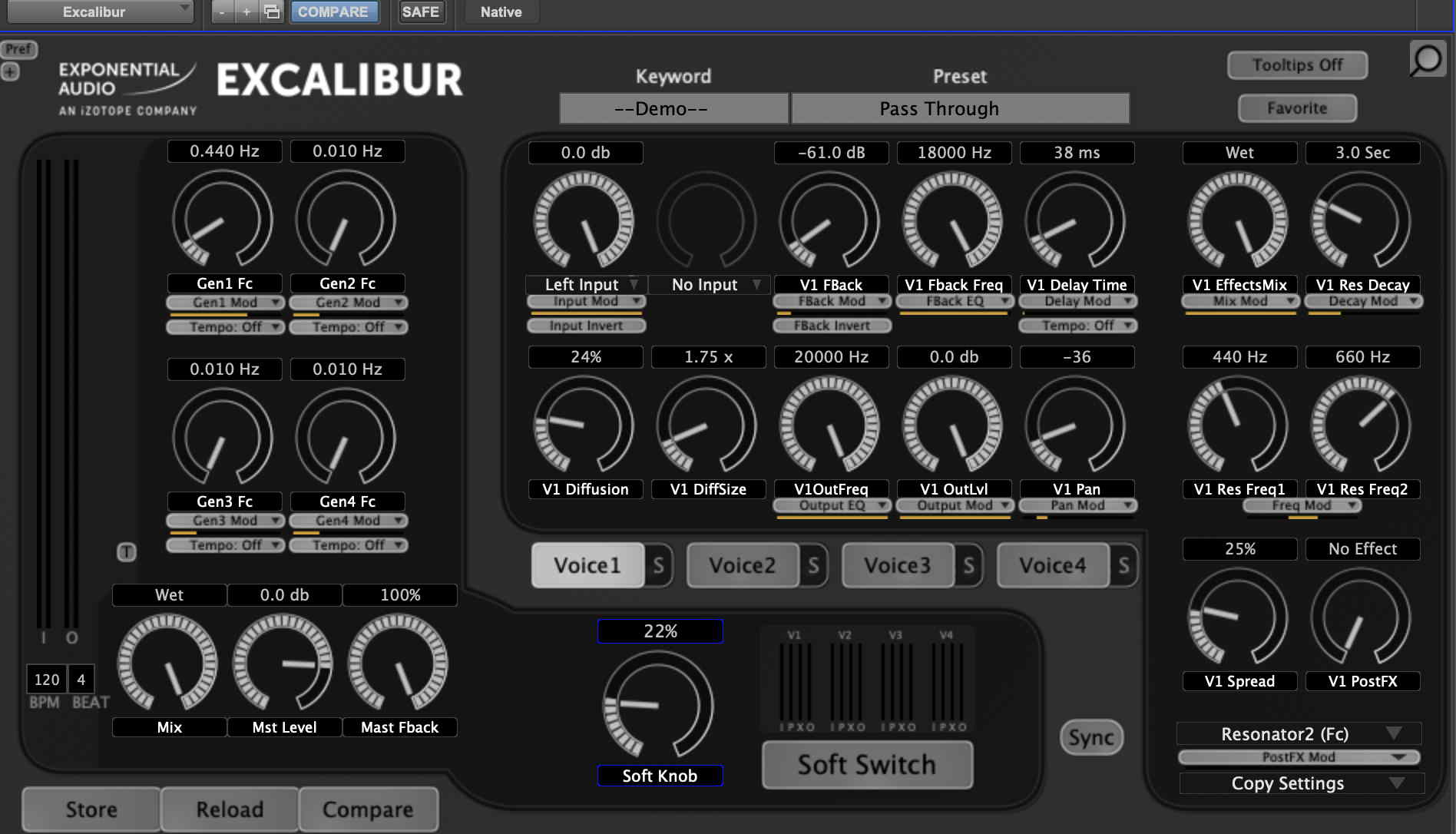Open the Copy Settings dropdown
This screenshot has height=834, width=1456.
point(1302,783)
